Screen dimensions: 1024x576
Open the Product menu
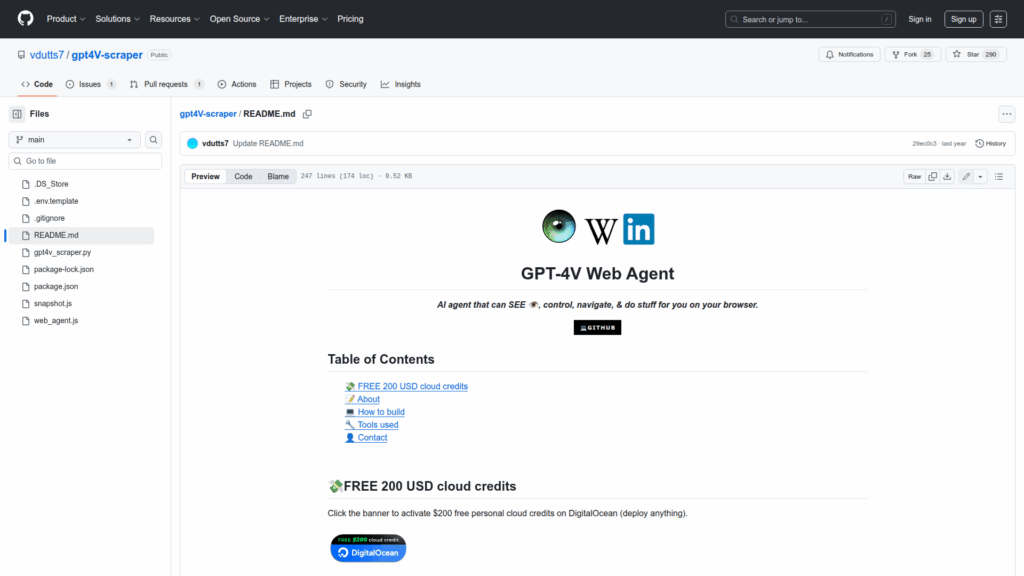click(66, 19)
